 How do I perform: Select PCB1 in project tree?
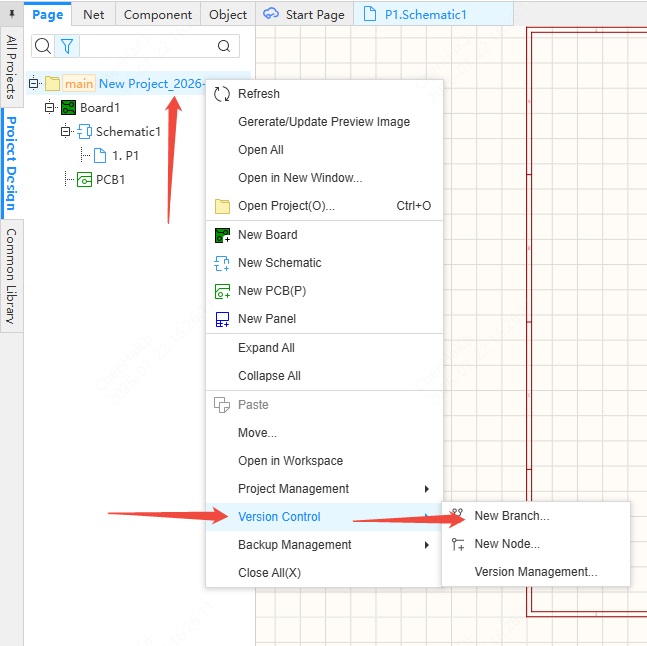(x=110, y=180)
